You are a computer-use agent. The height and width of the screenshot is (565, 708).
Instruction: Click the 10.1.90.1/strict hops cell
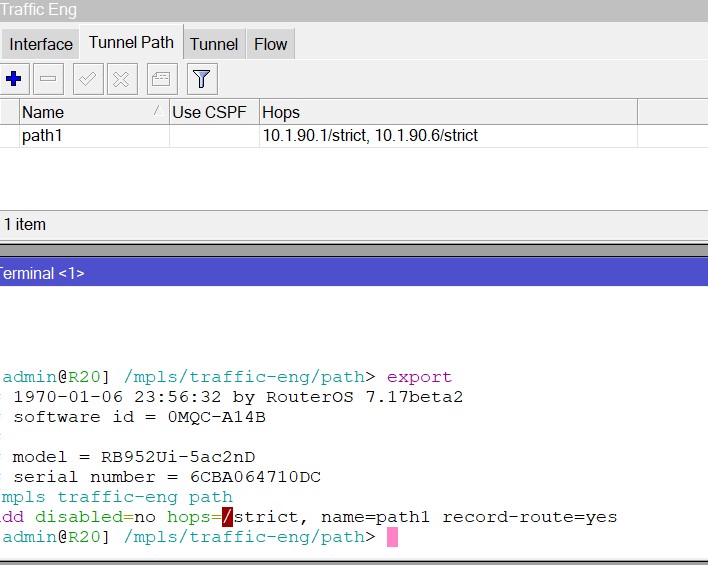[x=448, y=135]
